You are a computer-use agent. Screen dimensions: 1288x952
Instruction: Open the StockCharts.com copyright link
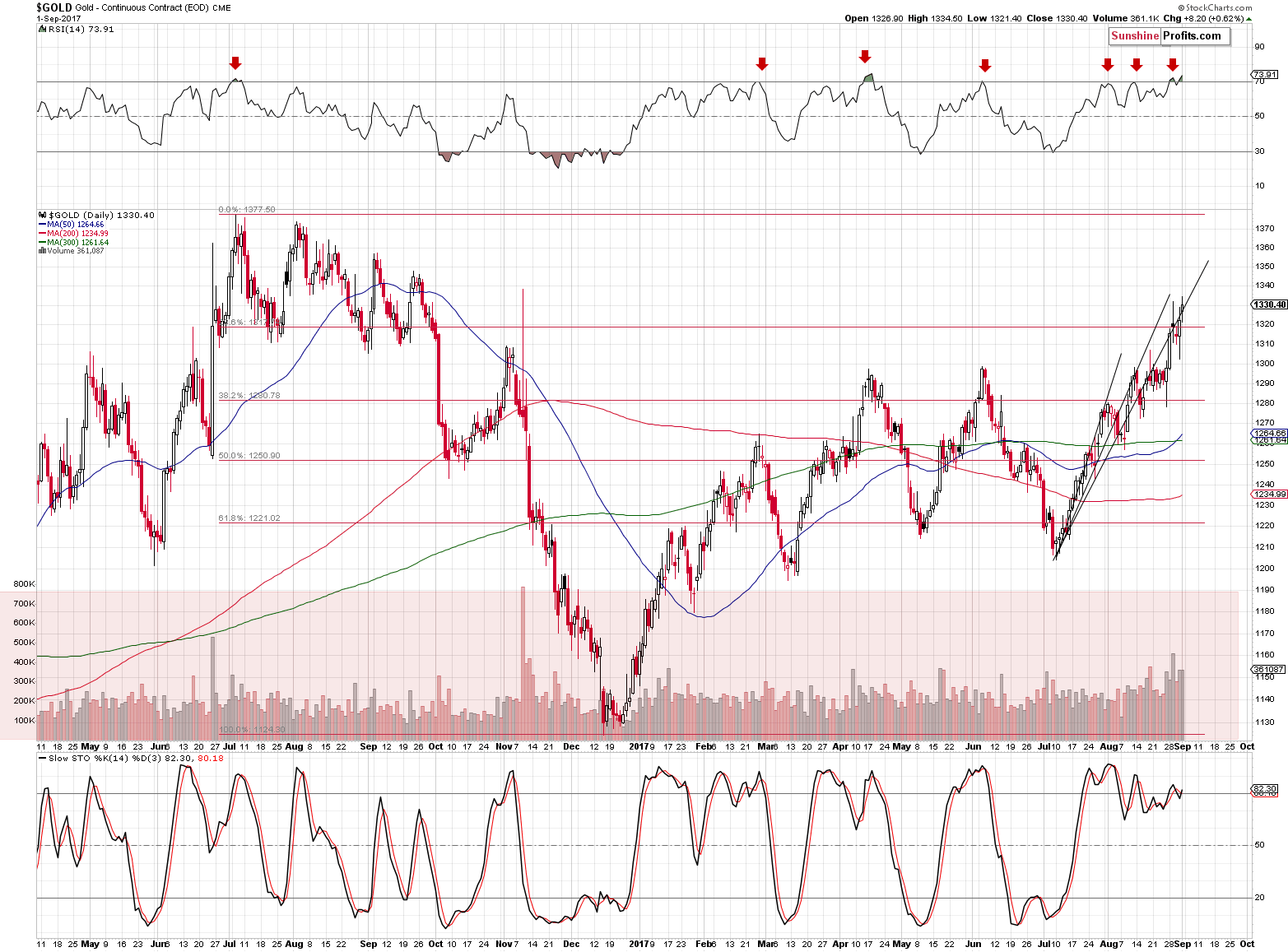1213,7
